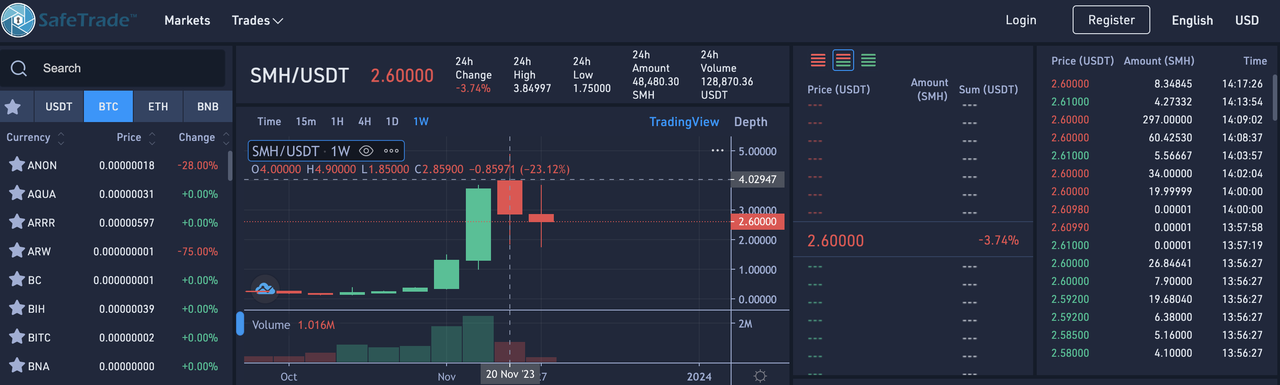
Task: Open chart settings gear icon
Action: click(x=760, y=375)
